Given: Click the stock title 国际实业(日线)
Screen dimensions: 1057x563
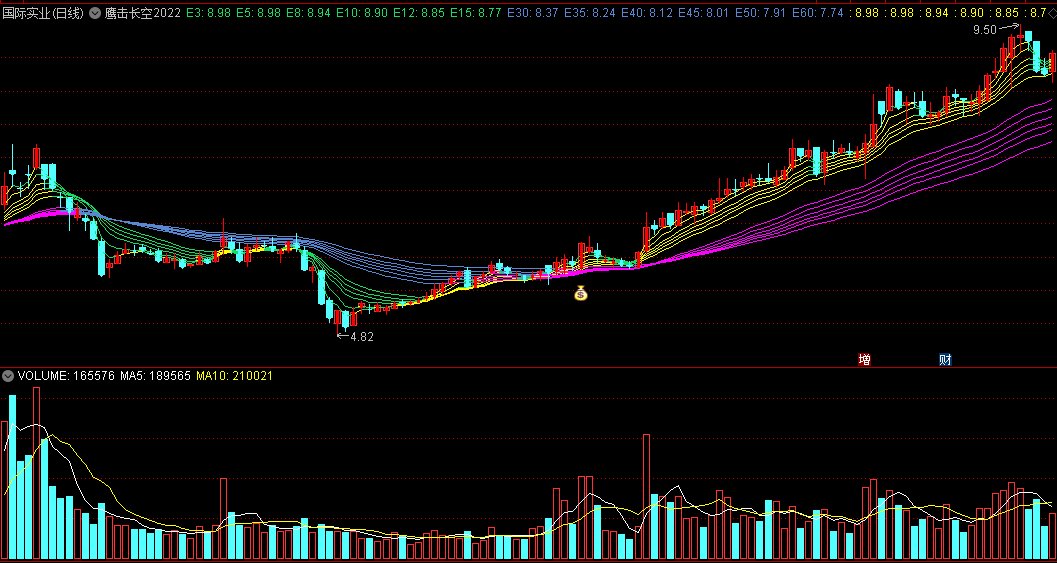Looking at the screenshot, I should coord(44,13).
